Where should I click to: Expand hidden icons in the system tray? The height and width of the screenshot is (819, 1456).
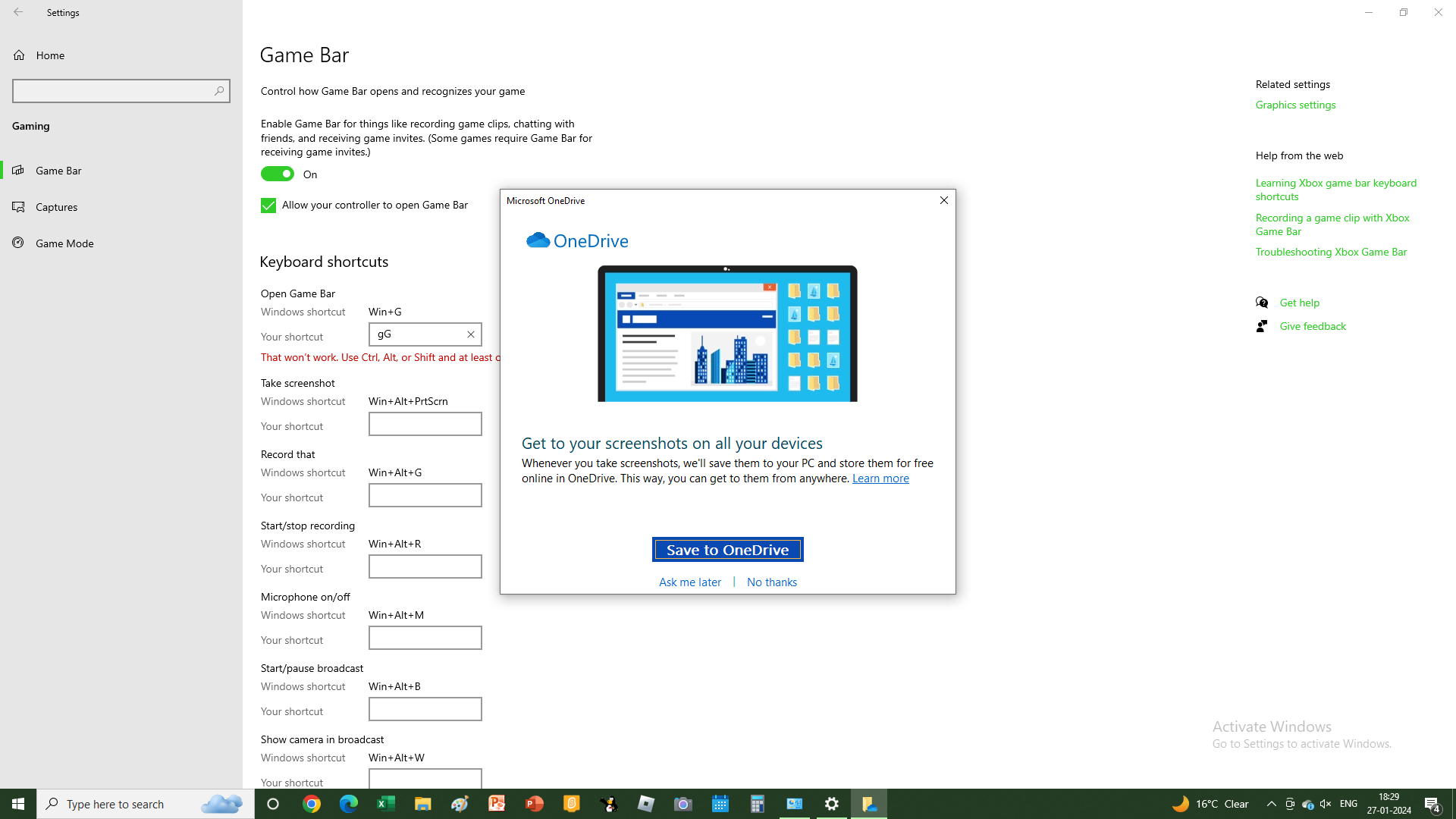[x=1272, y=803]
